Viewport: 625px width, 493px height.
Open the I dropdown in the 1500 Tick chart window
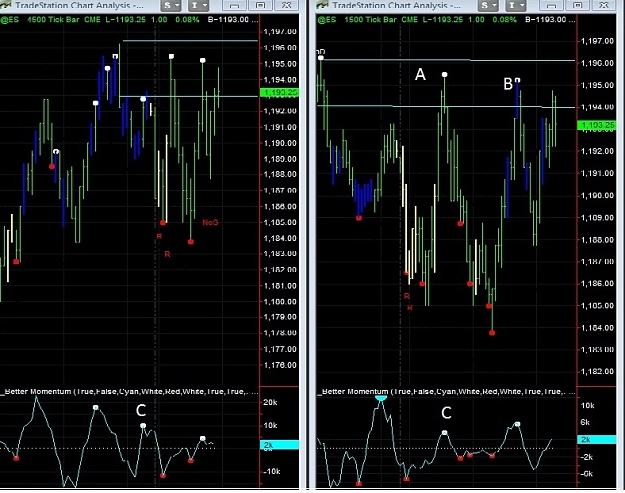pyautogui.click(x=517, y=5)
